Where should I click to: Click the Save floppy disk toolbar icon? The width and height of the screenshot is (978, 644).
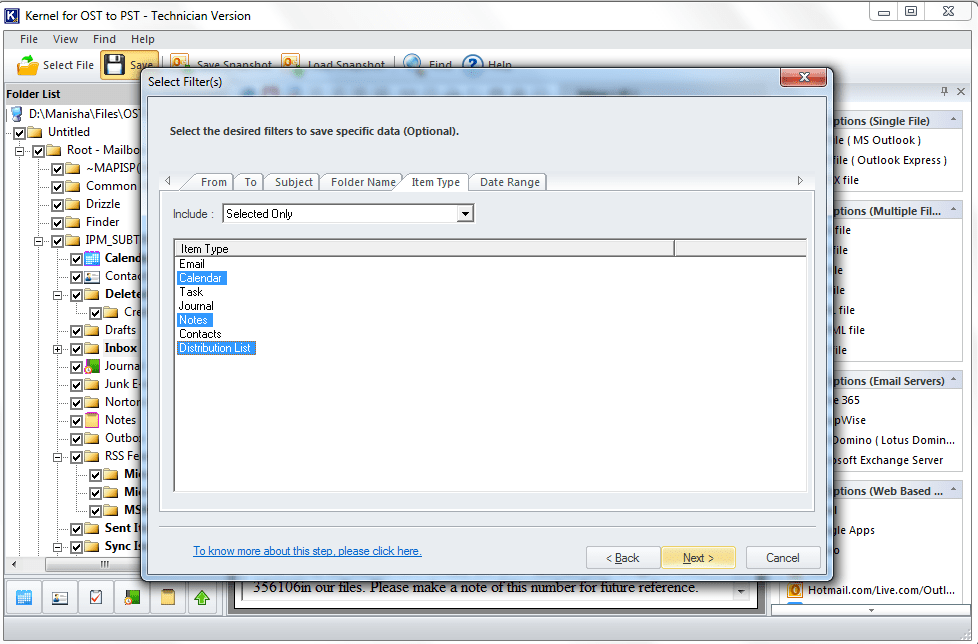[114, 65]
